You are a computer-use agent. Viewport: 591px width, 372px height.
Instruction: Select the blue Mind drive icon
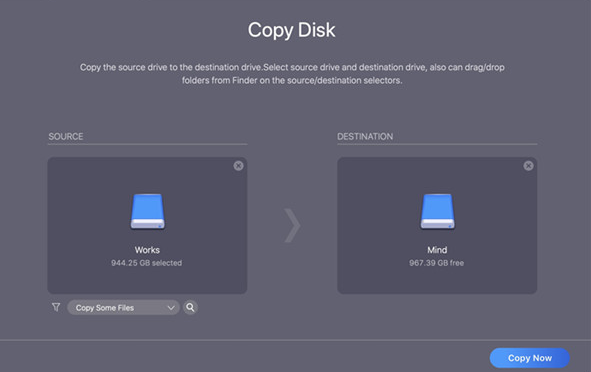(438, 211)
